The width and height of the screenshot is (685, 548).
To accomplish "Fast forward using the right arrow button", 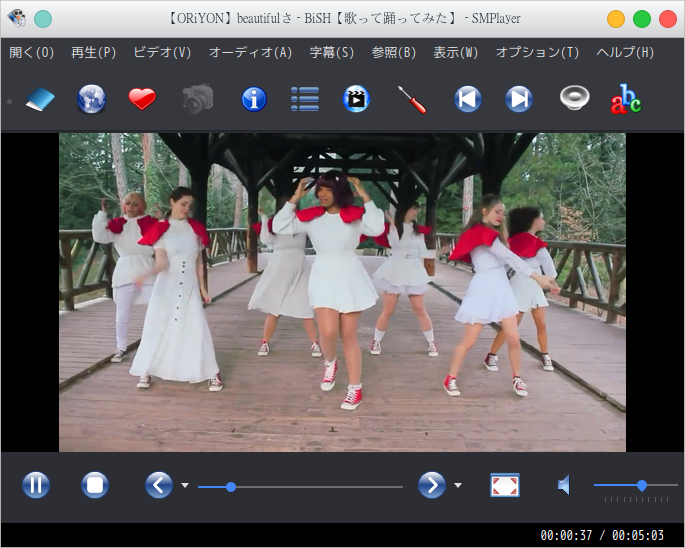I will (x=432, y=485).
